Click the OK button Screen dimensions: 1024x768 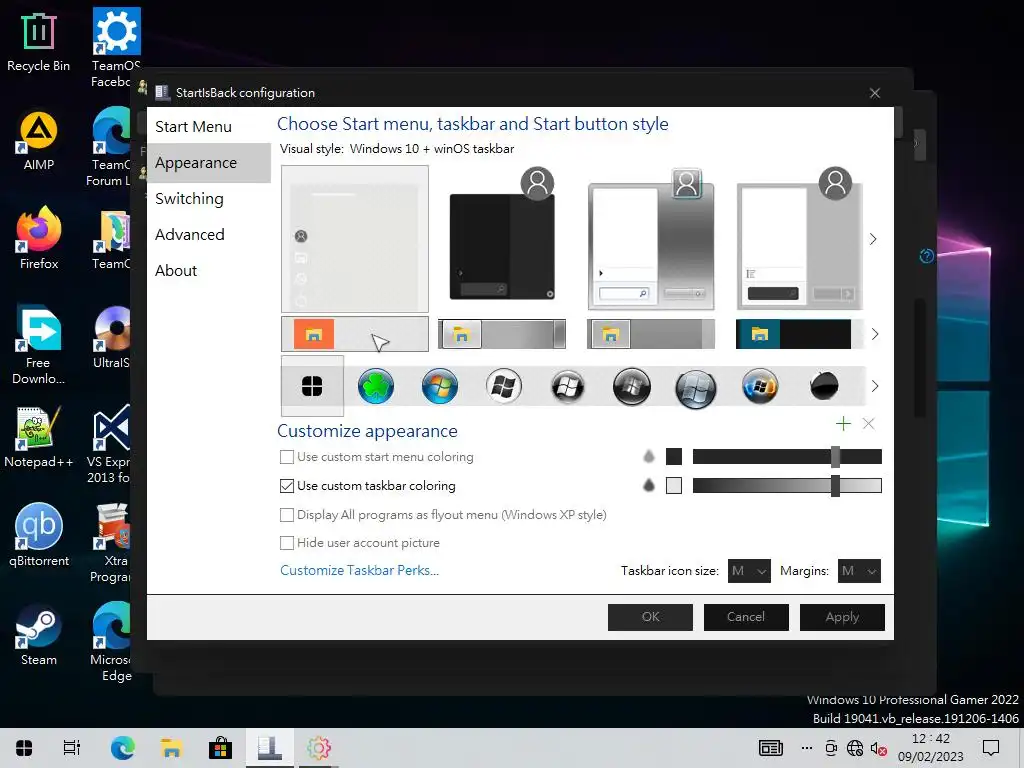(650, 617)
